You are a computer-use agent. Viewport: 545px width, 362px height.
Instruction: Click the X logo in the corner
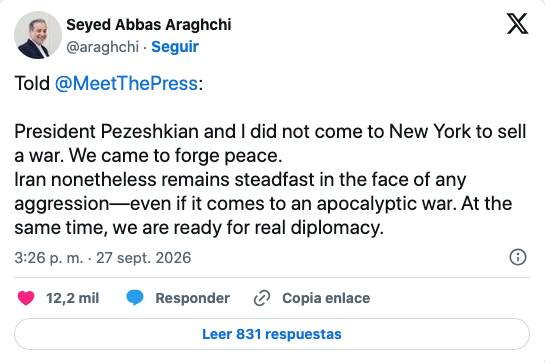coord(517,24)
